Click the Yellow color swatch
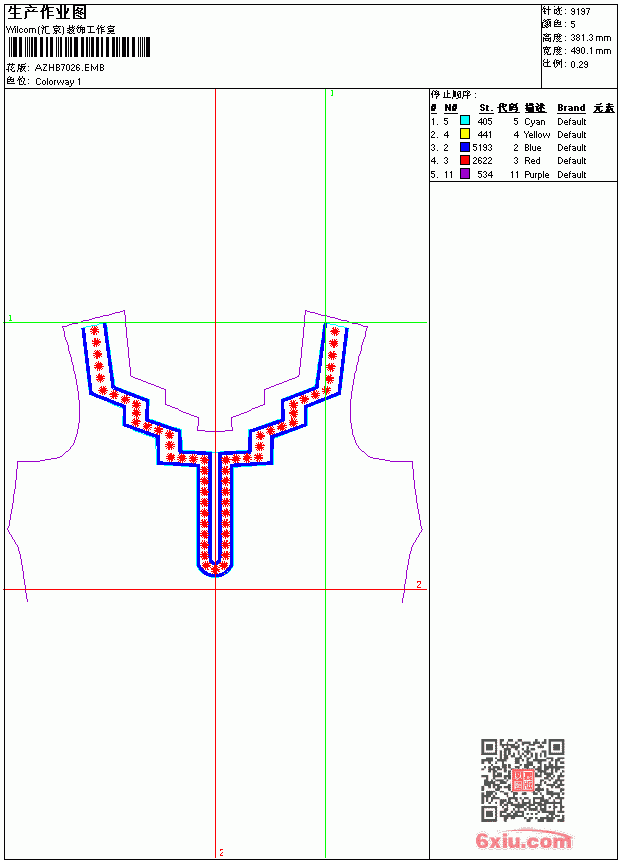This screenshot has height=860, width=620. [x=465, y=134]
